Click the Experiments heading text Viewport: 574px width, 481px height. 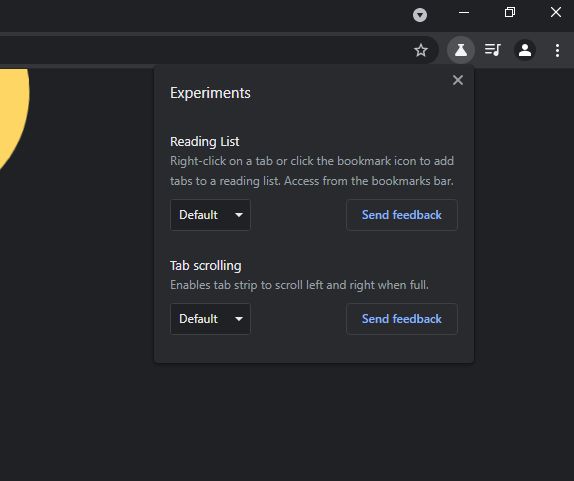click(x=210, y=93)
